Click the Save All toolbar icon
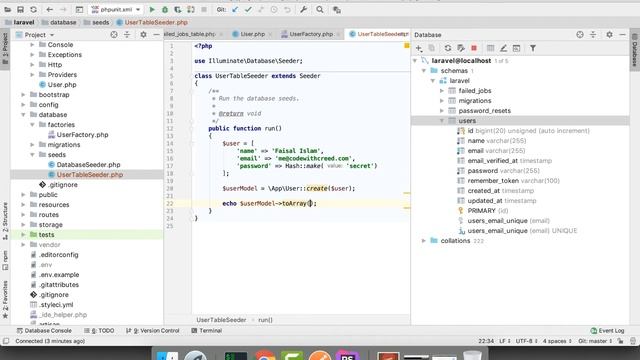640x360 pixels. coord(20,9)
